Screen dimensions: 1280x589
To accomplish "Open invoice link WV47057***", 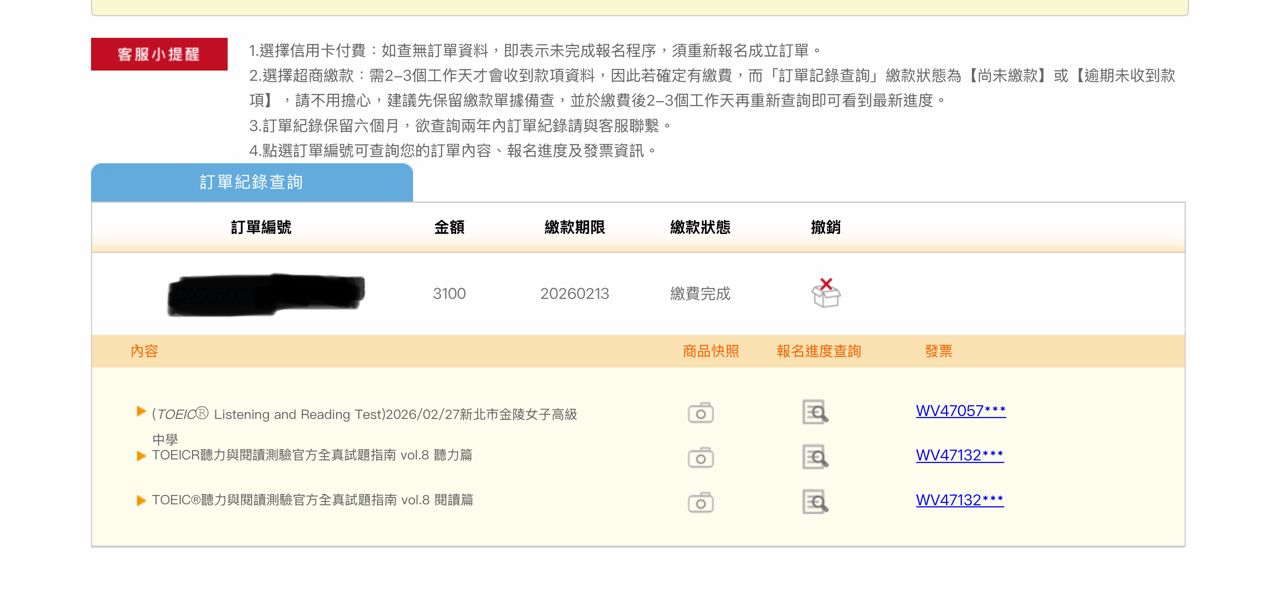I will (x=960, y=411).
